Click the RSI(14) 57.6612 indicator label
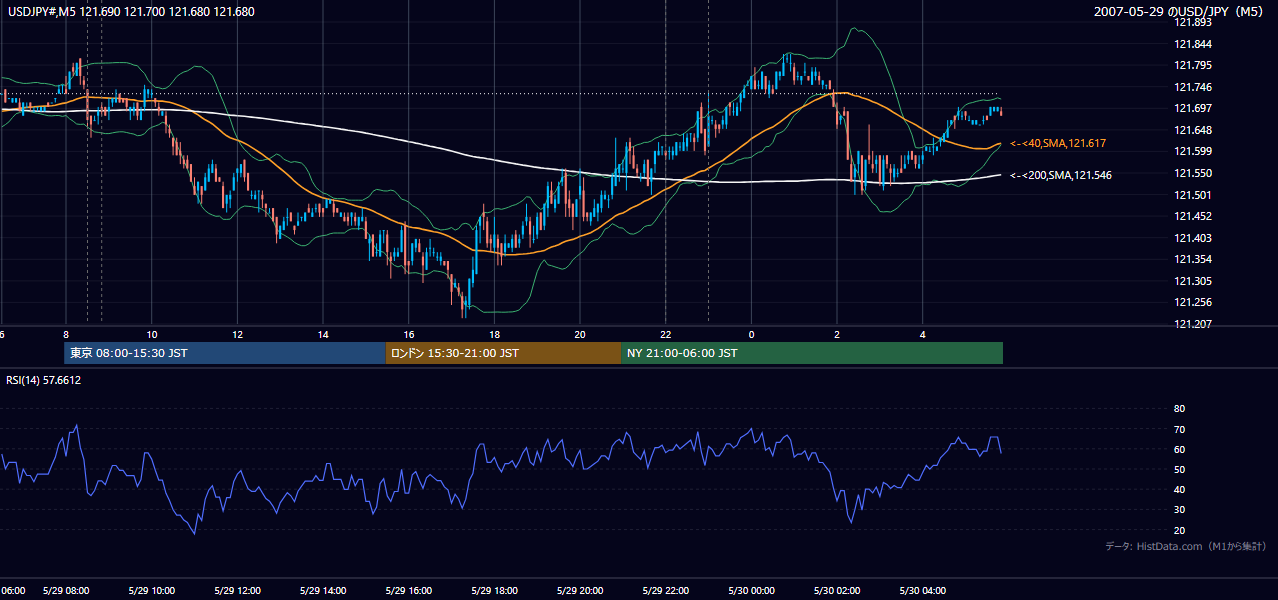The image size is (1278, 600). tap(42, 380)
